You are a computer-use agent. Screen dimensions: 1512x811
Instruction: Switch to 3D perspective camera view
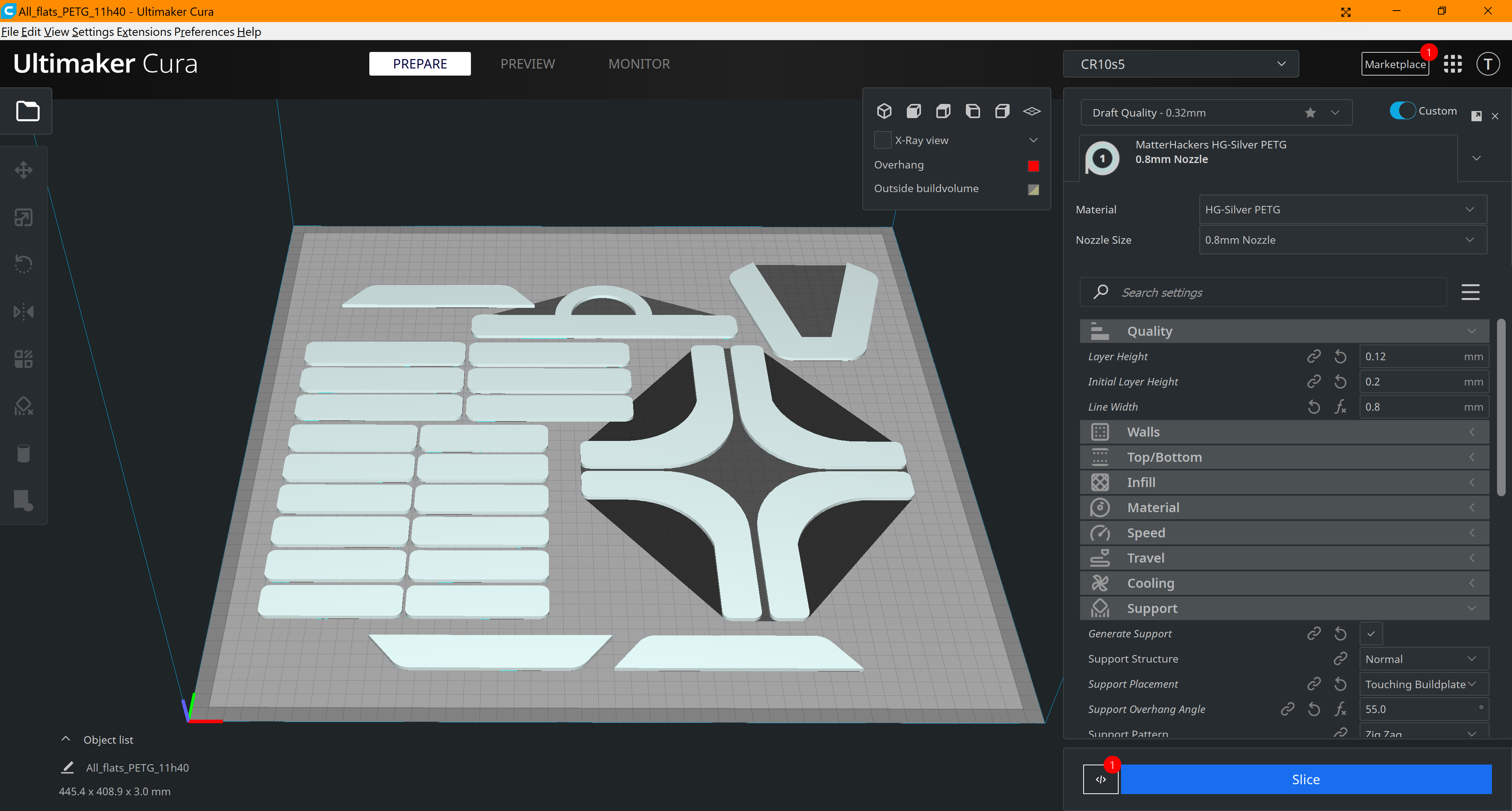884,111
